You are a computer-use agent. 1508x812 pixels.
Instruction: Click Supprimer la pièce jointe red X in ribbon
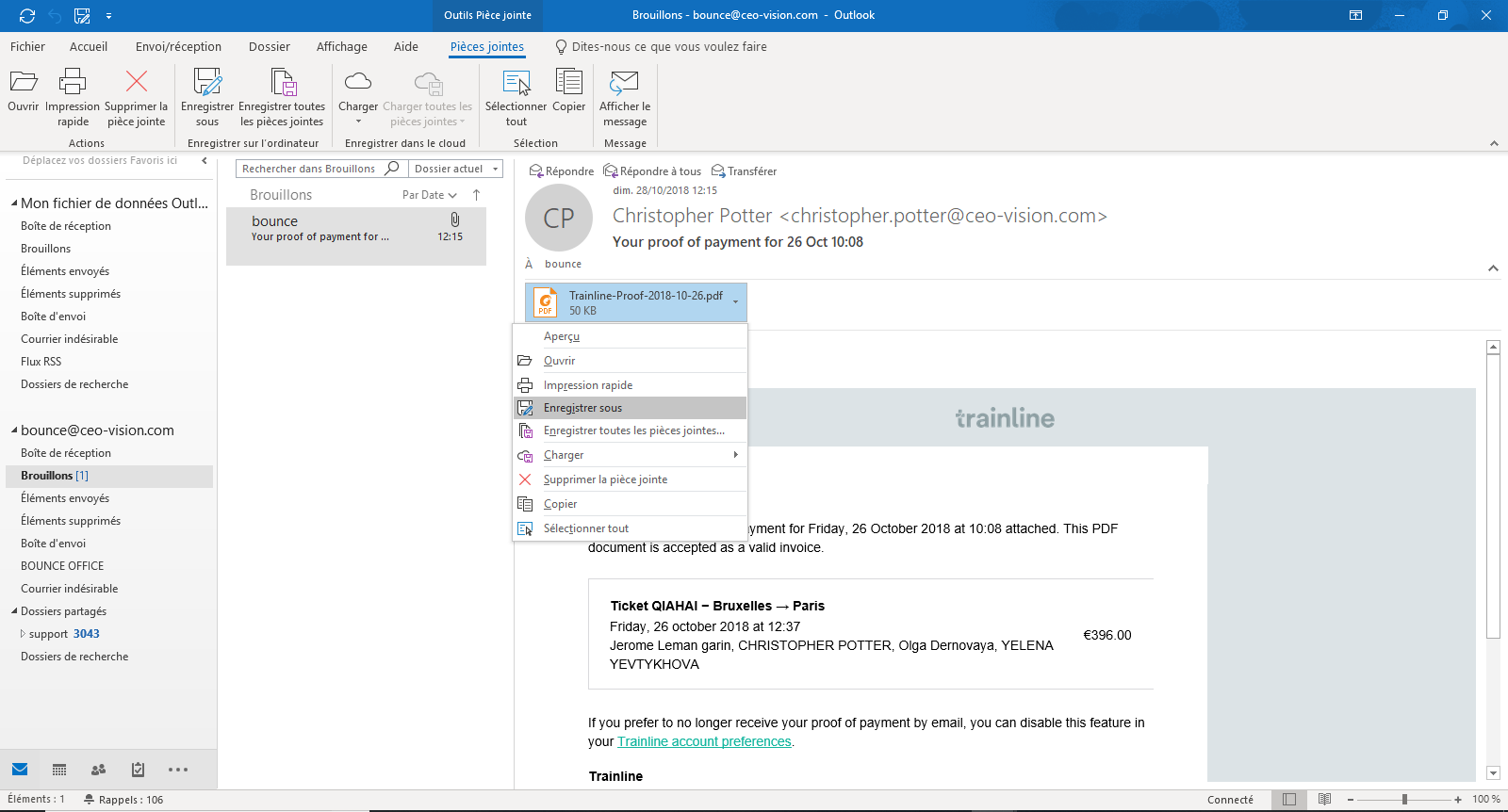[x=137, y=82]
